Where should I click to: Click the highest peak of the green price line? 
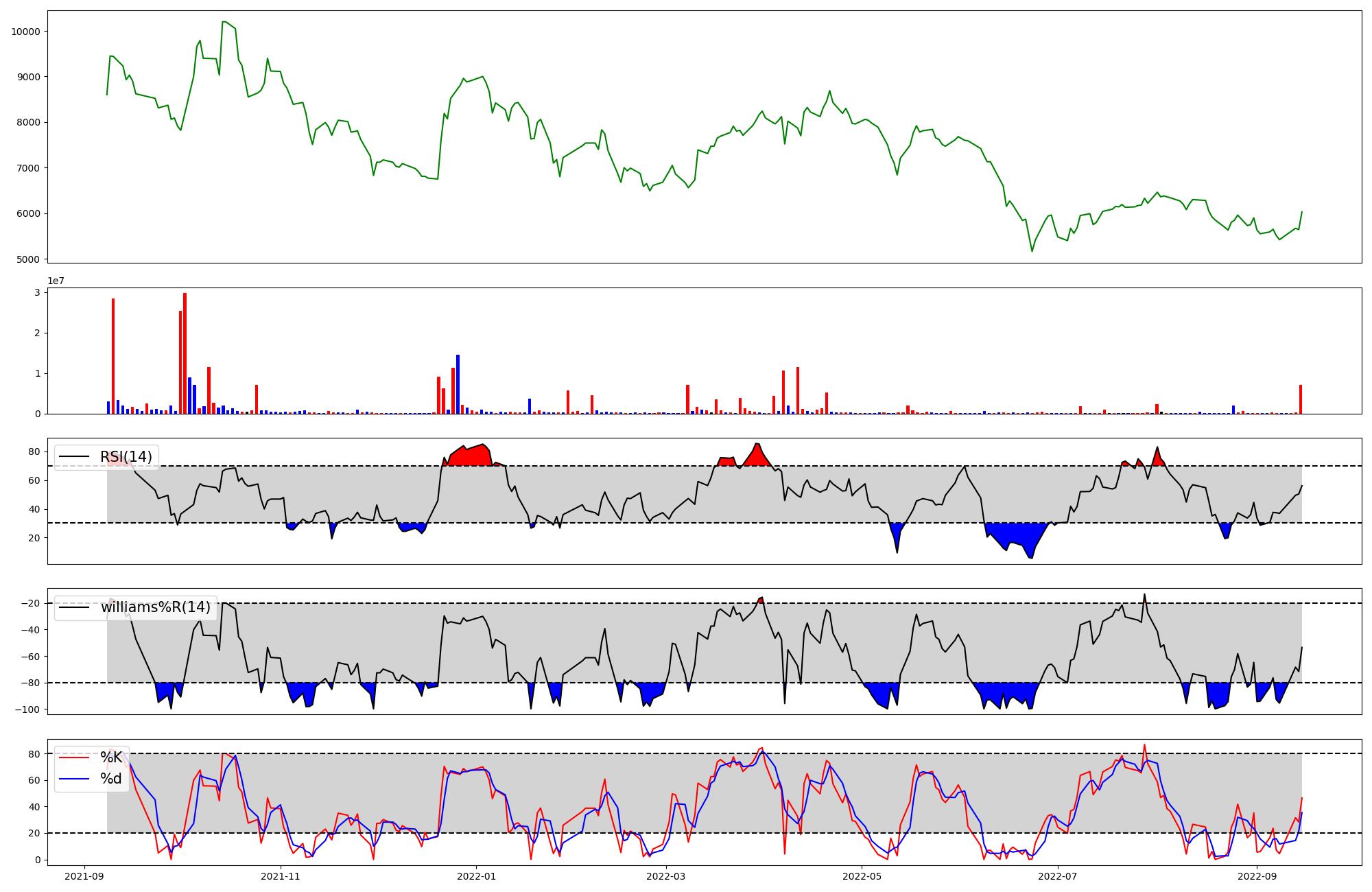(224, 22)
